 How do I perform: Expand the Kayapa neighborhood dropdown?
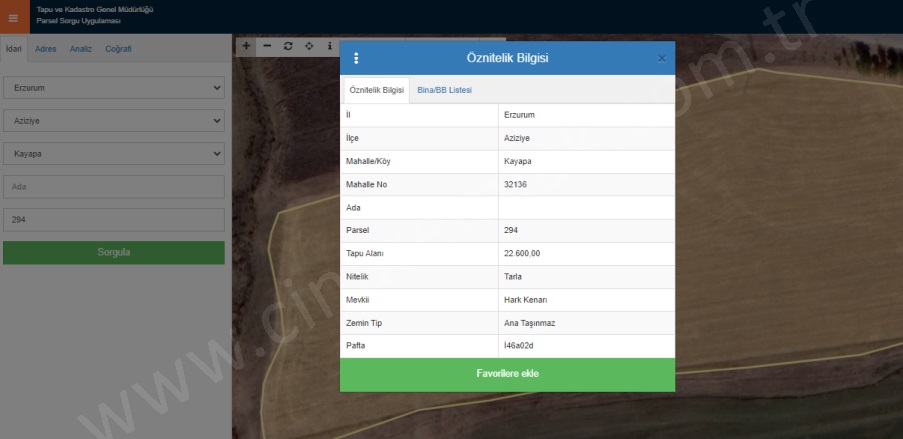coord(113,154)
